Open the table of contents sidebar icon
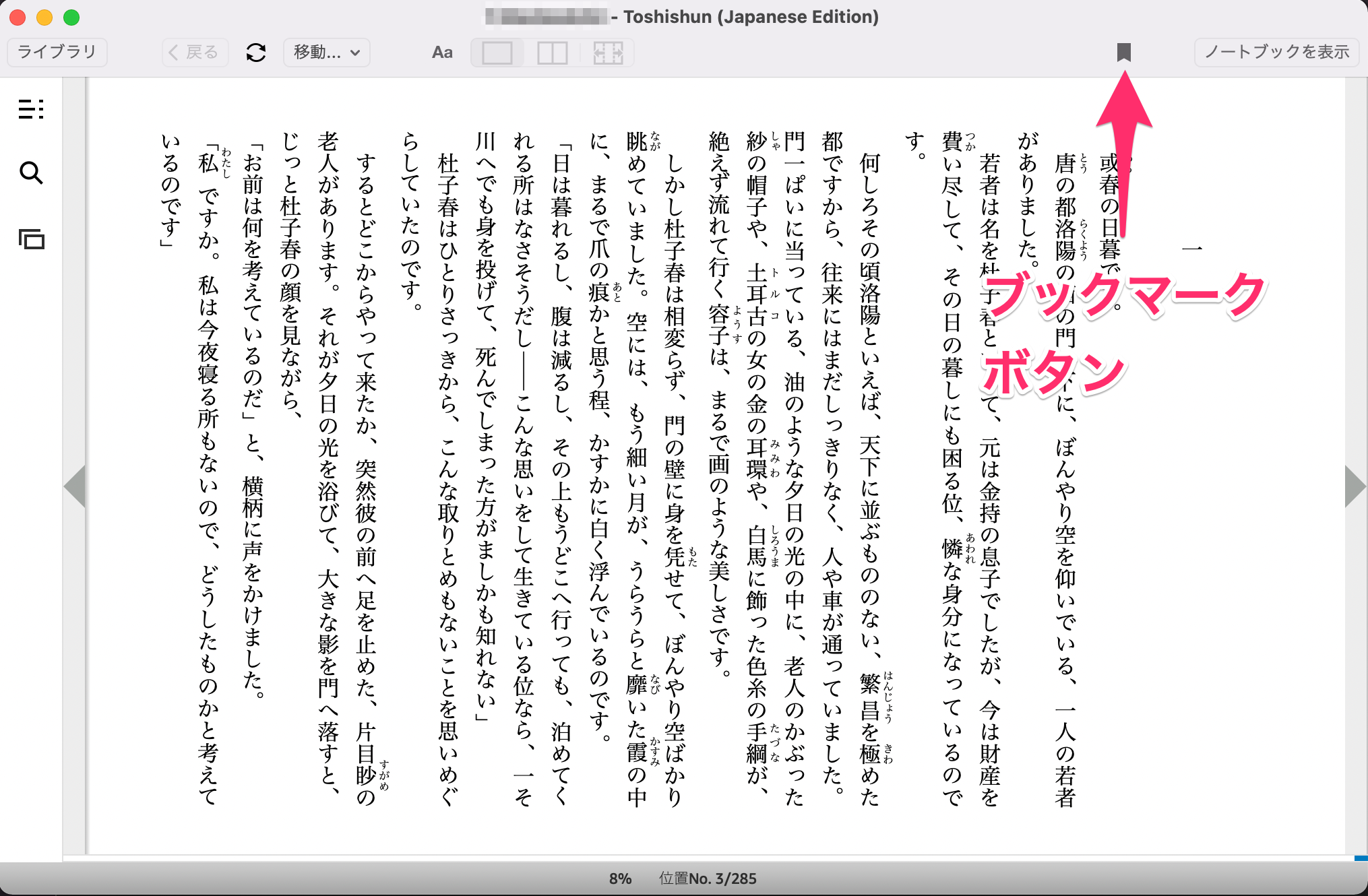Screen dimensions: 1368x896 (x=31, y=108)
